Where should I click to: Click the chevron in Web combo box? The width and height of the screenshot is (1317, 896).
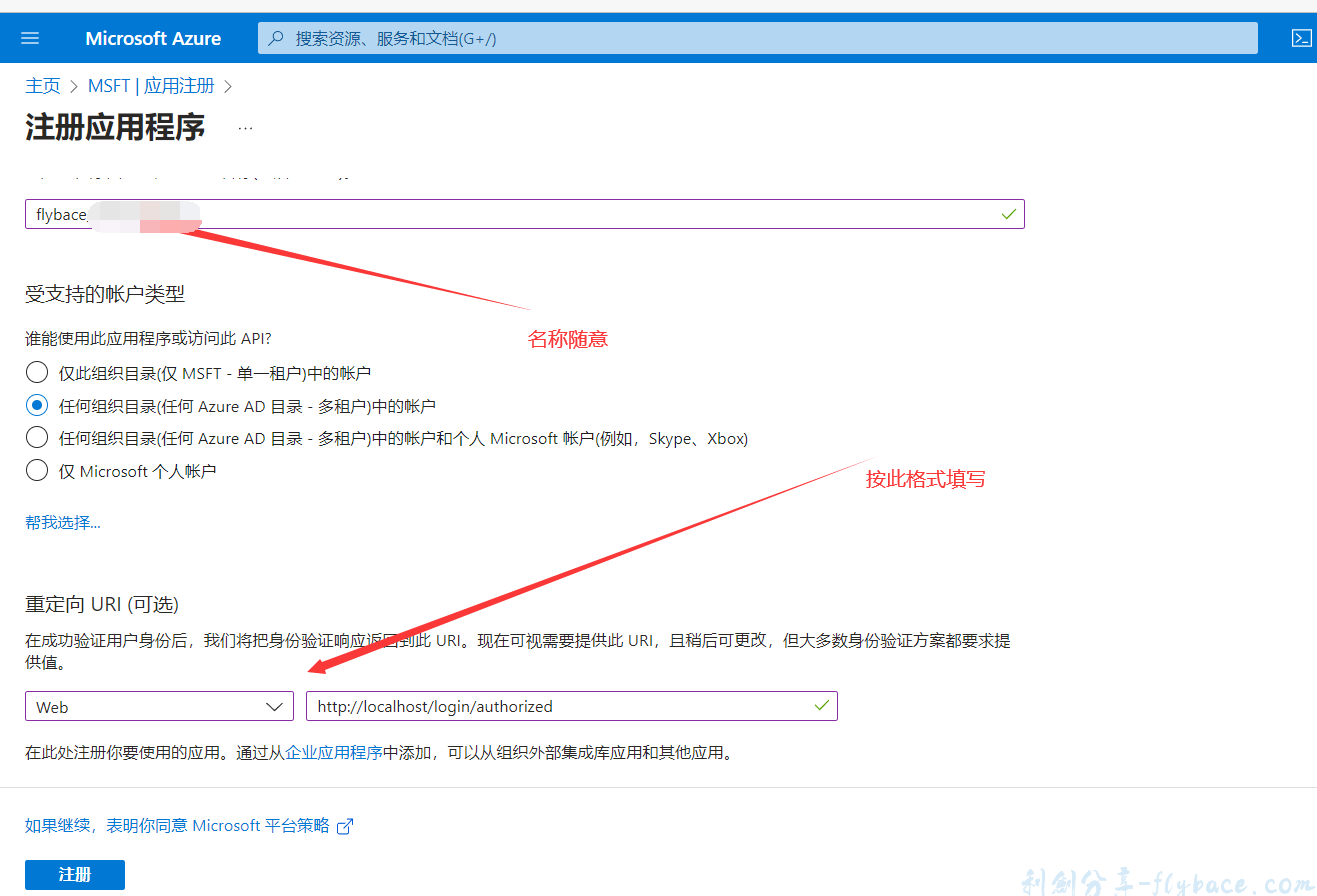click(x=275, y=707)
